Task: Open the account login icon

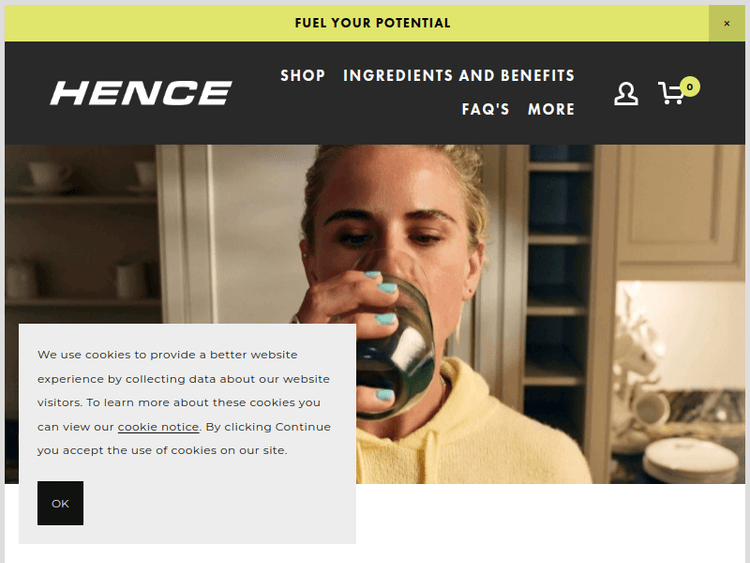Action: pos(626,93)
